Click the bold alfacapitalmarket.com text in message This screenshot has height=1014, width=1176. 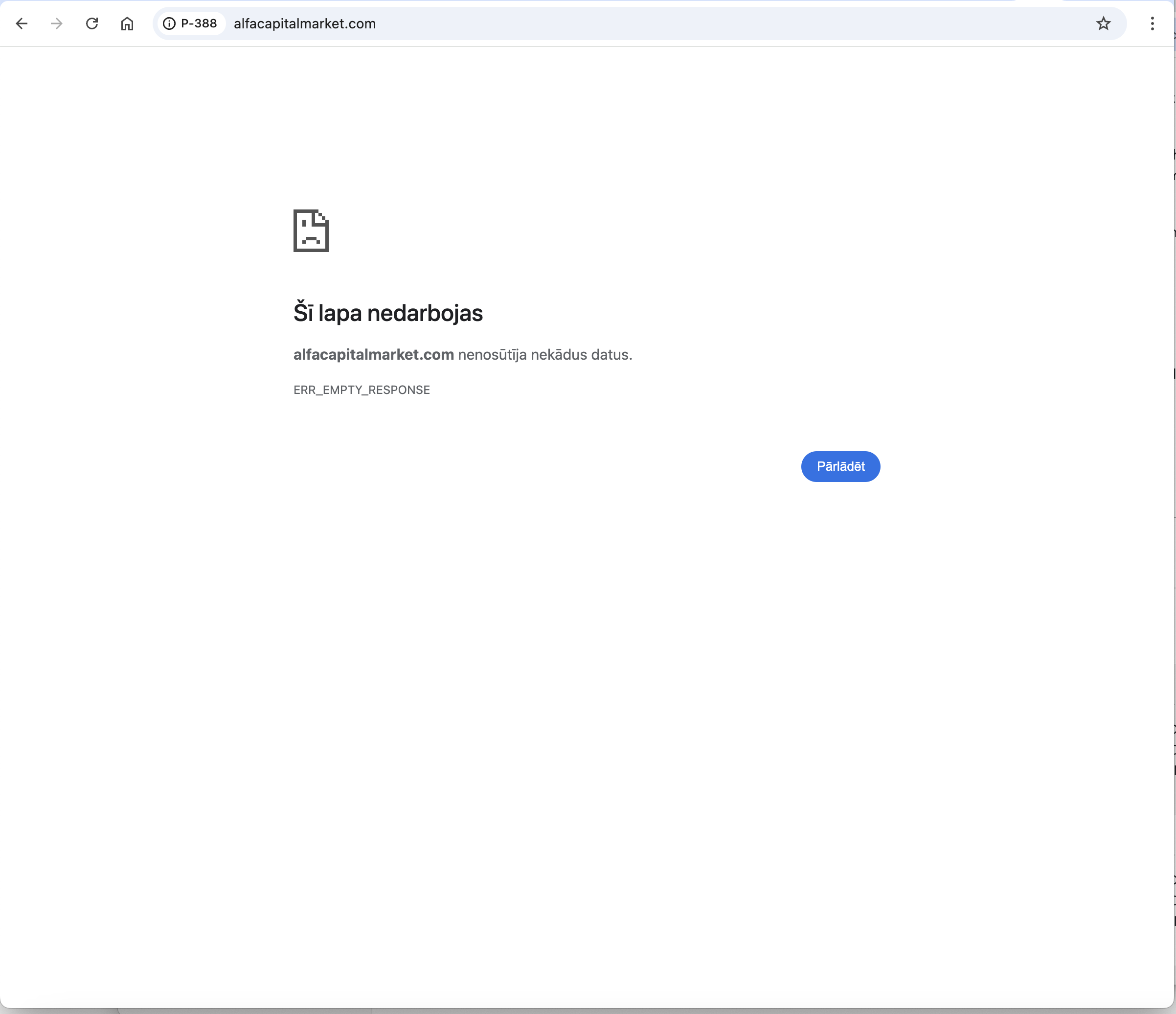373,354
